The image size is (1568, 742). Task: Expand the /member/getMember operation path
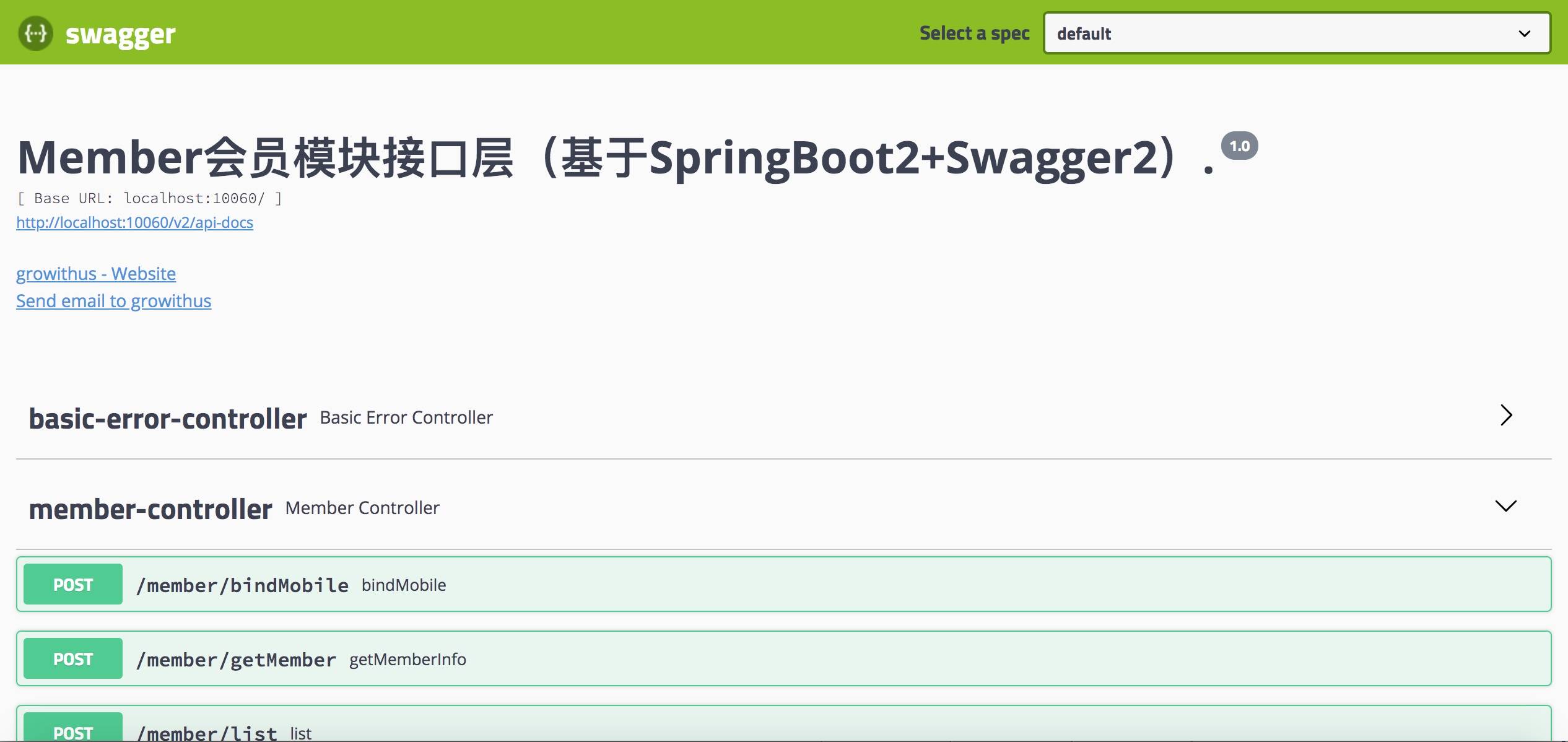(236, 660)
